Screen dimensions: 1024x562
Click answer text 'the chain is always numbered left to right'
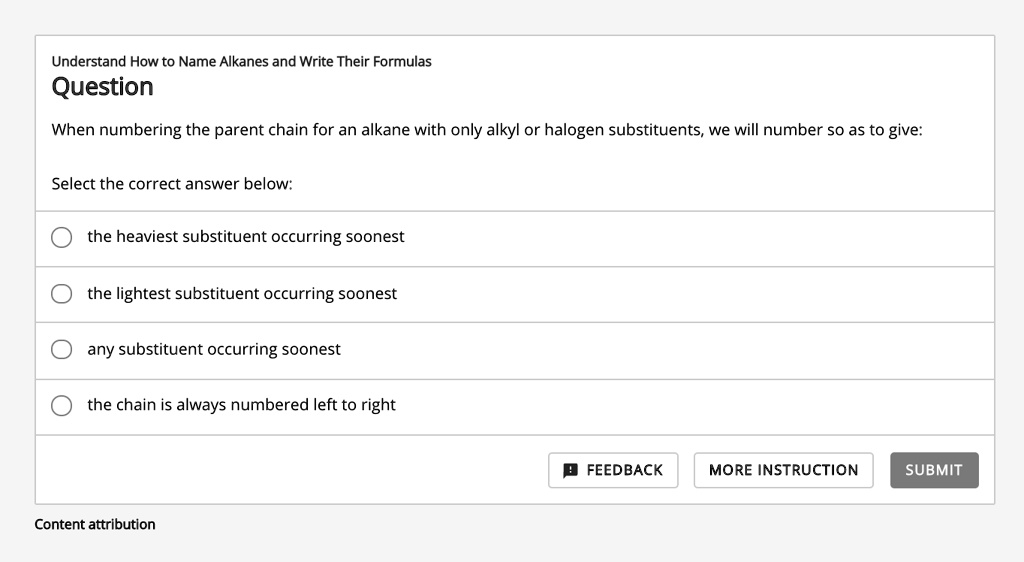coord(241,405)
